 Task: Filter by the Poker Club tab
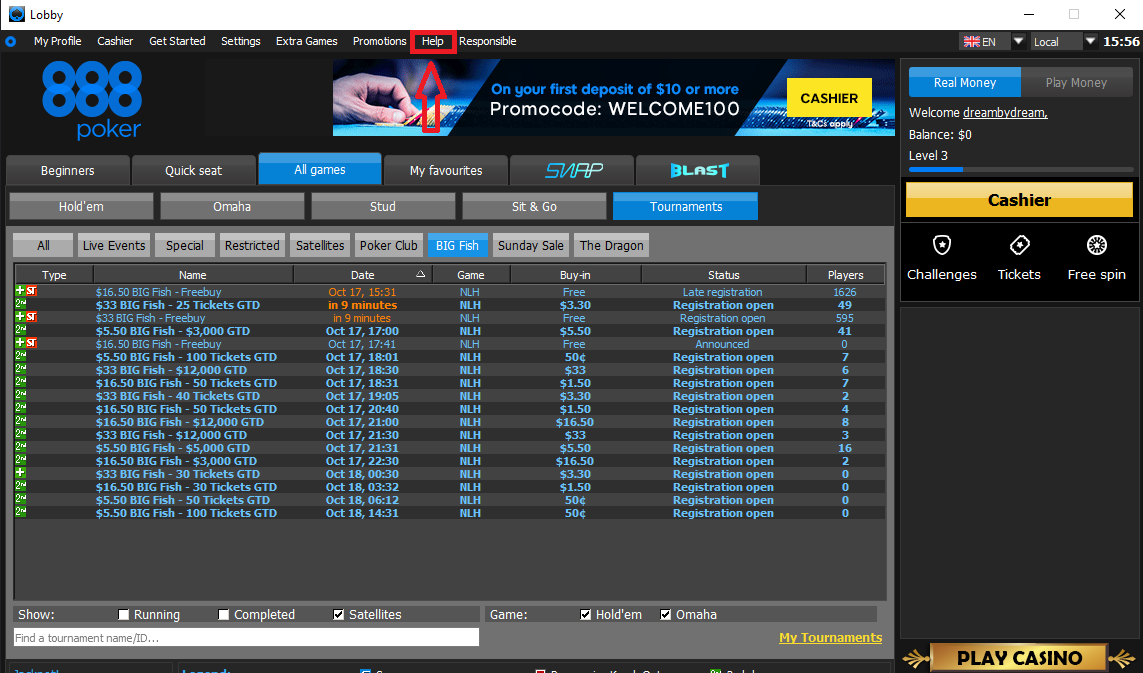click(x=389, y=246)
